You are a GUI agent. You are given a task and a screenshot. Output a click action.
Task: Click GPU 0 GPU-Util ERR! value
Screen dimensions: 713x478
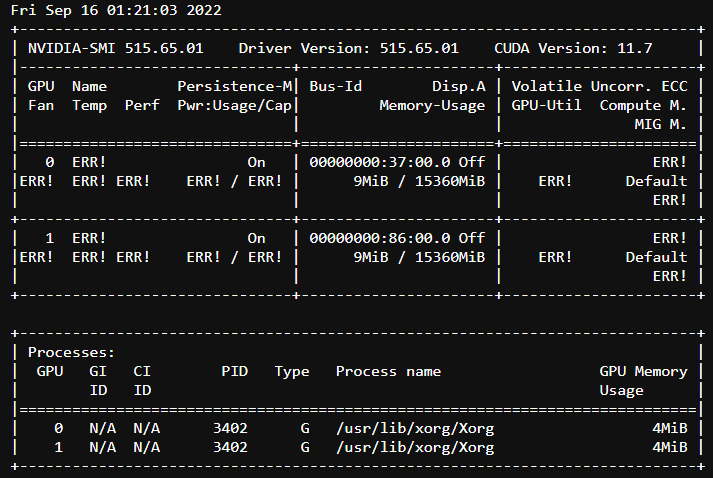tap(555, 181)
